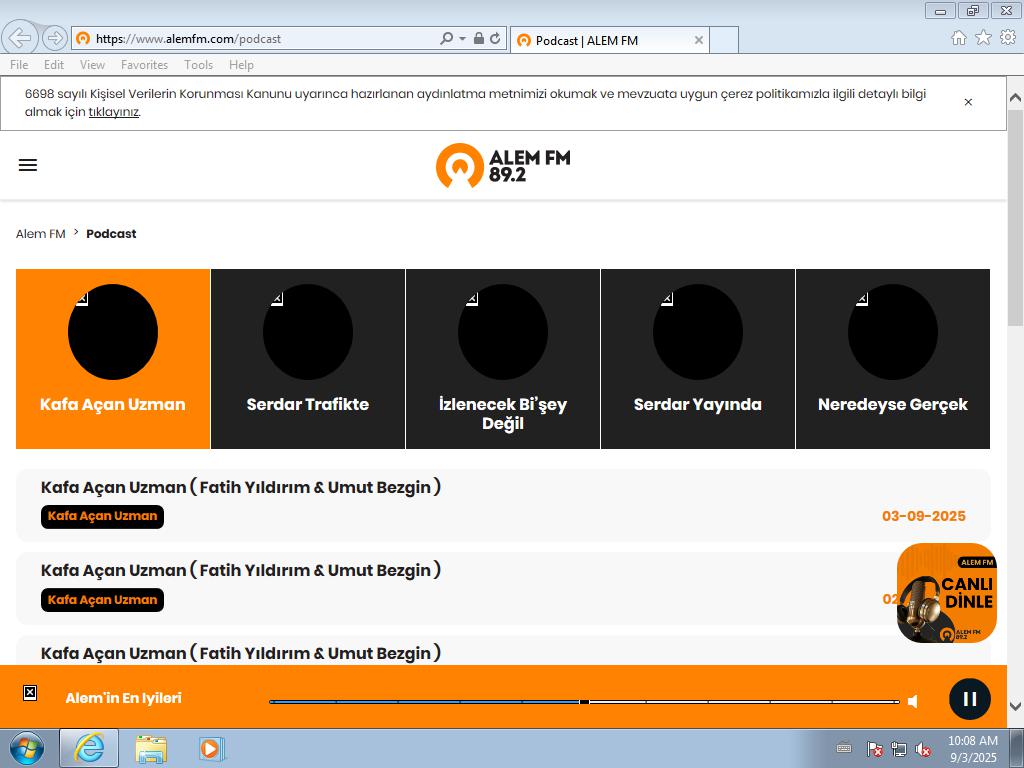Select the Serdar Trafikte podcast card
This screenshot has height=768, width=1024.
pos(308,359)
